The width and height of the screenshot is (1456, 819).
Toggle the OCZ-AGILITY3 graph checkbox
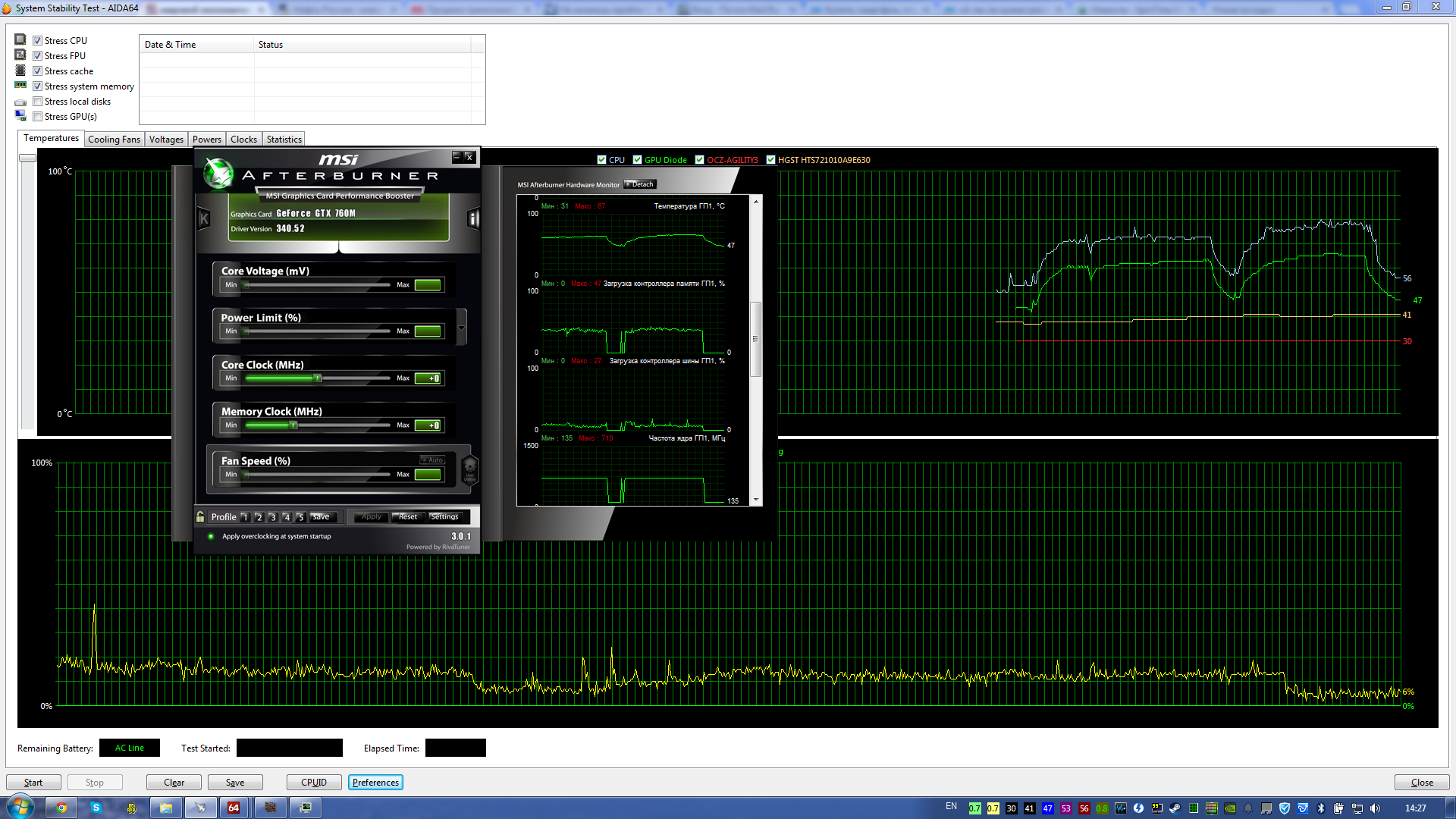[699, 160]
